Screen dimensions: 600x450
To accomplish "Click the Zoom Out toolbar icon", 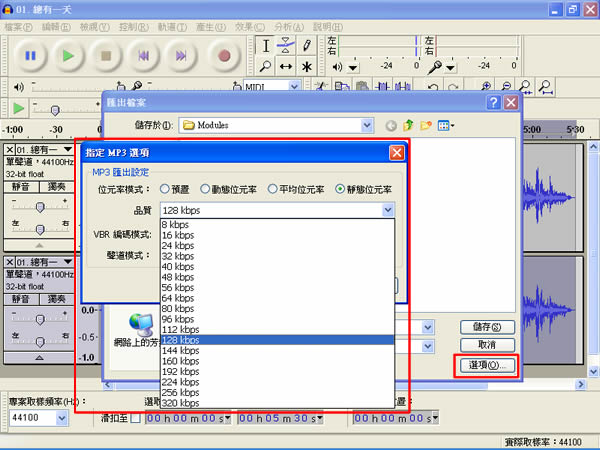I will pyautogui.click(x=506, y=87).
